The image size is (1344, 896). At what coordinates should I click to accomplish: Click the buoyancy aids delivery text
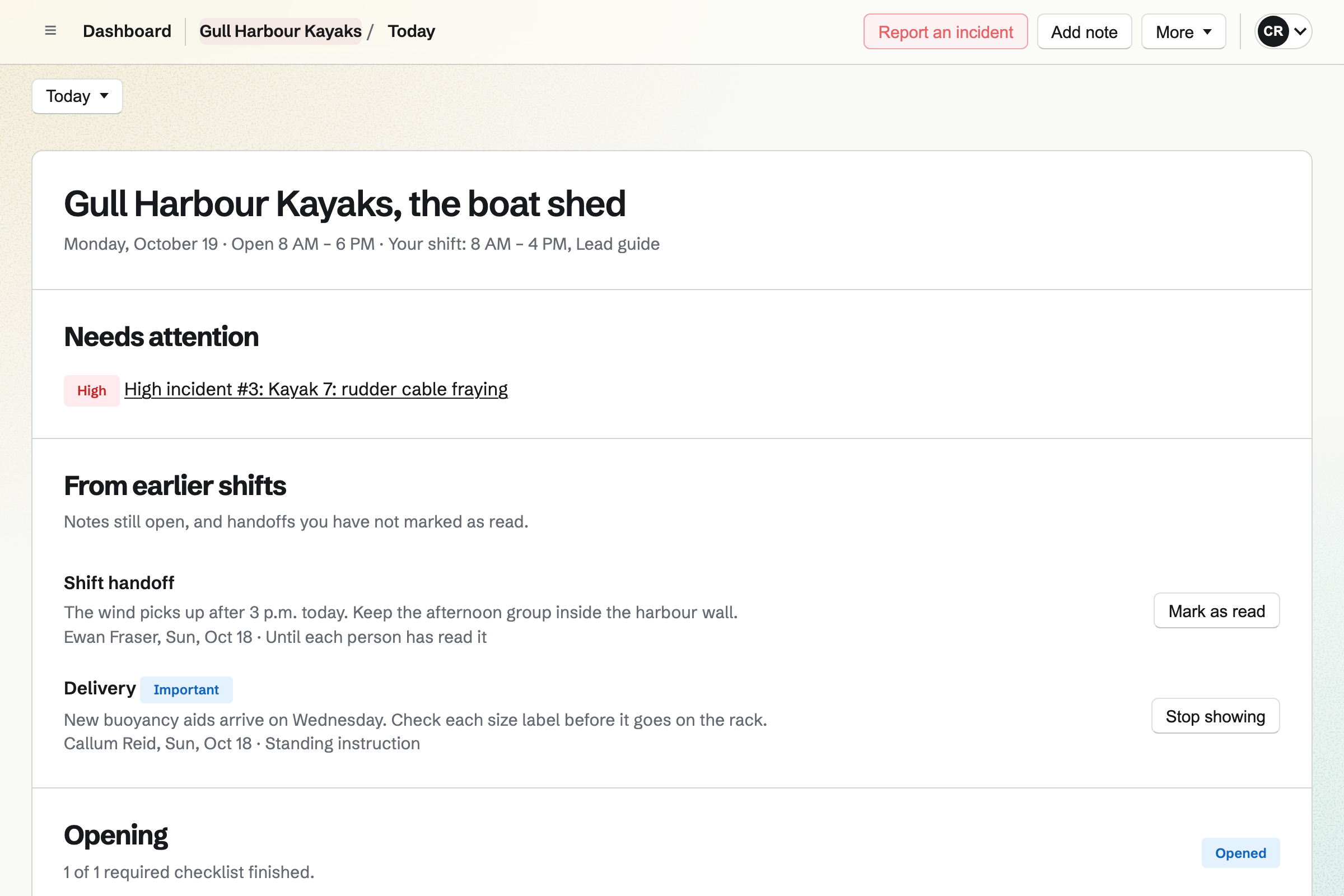click(416, 720)
